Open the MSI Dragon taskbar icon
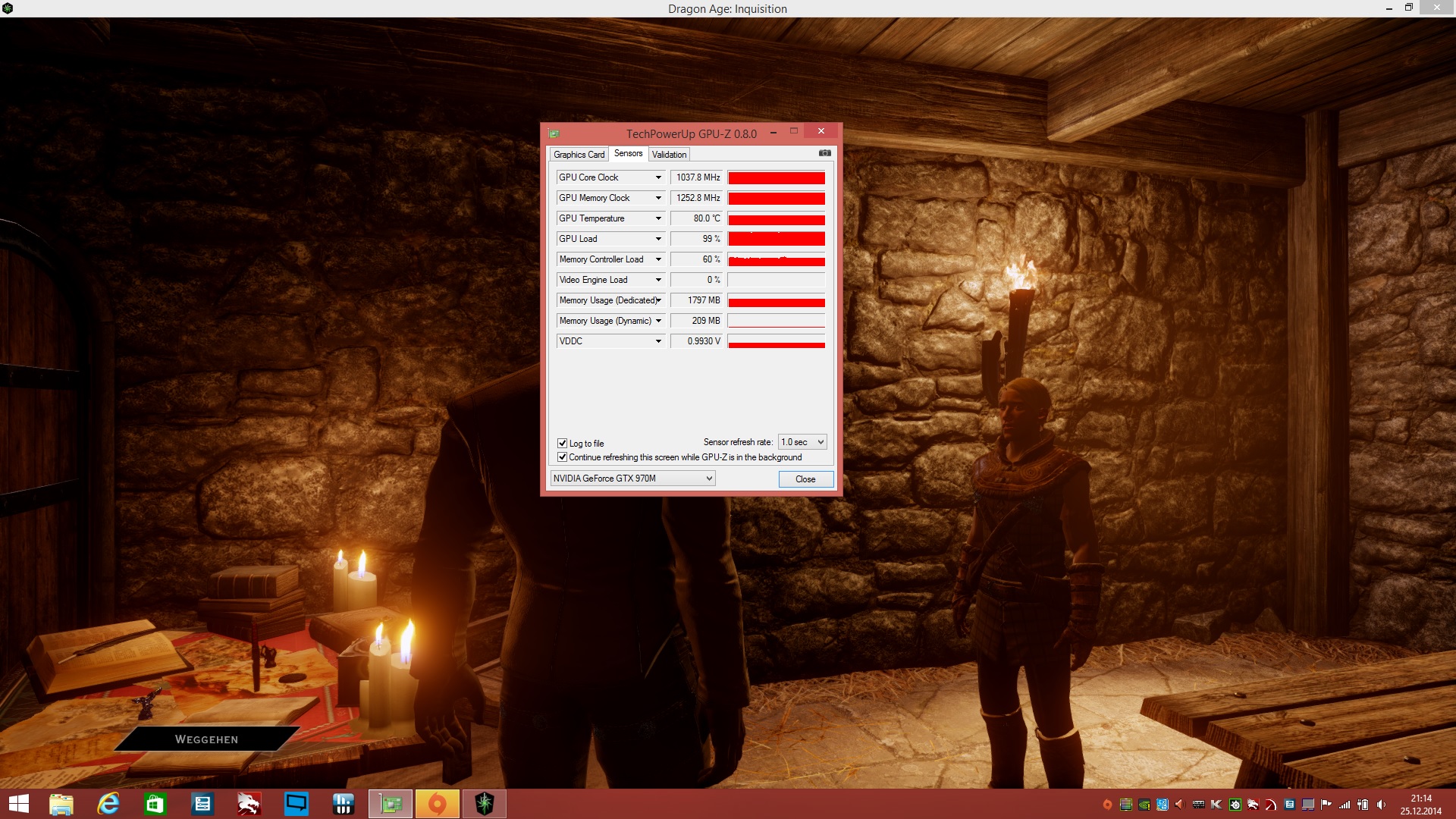1456x819 pixels. click(x=249, y=804)
